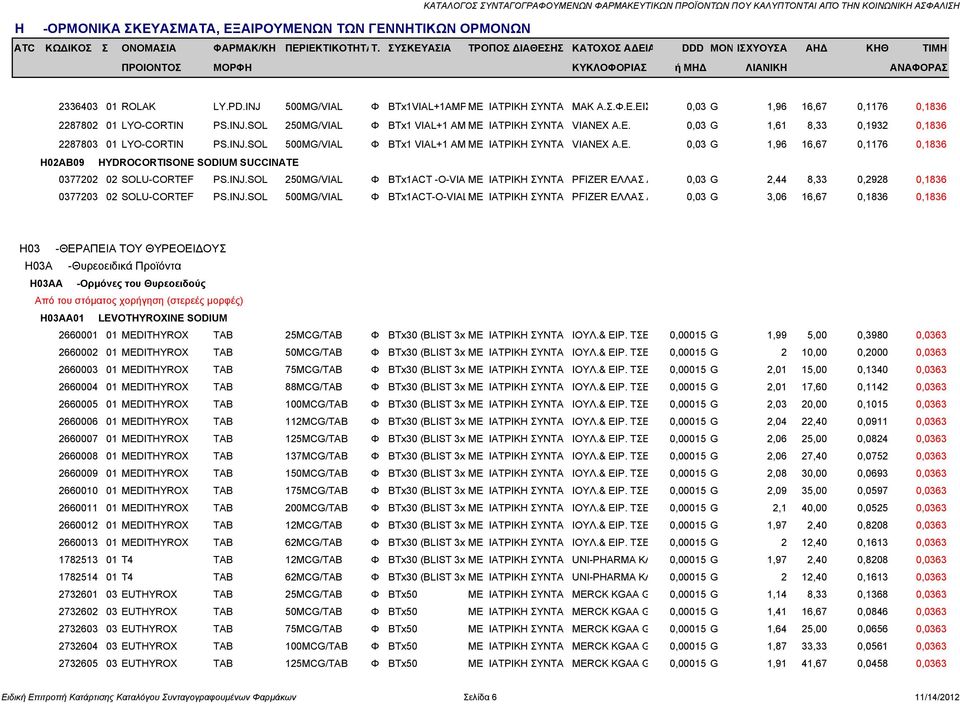This screenshot has width=960, height=704.
Task: Select product code 2660005
Action: coord(78,405)
